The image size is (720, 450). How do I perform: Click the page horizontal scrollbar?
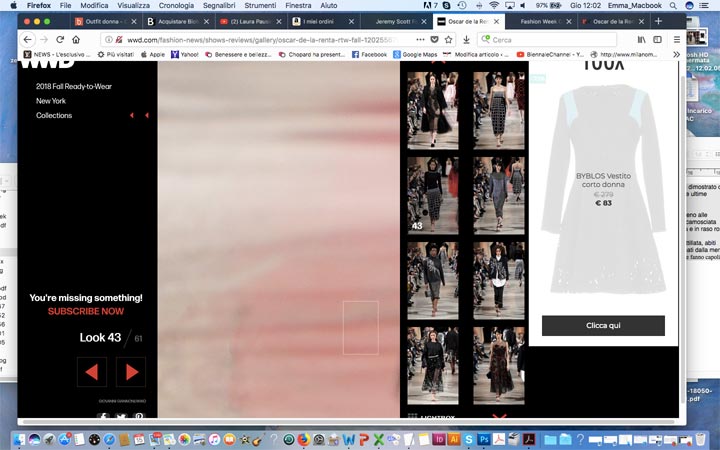pos(348,421)
